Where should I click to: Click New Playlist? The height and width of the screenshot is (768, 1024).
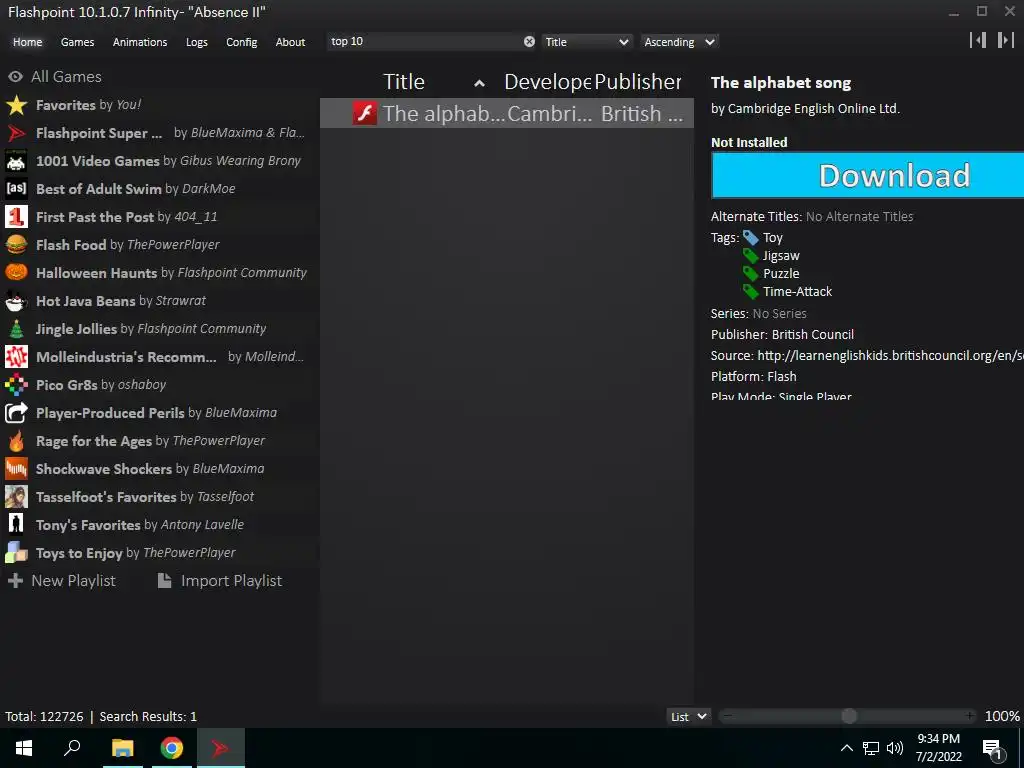pos(61,581)
